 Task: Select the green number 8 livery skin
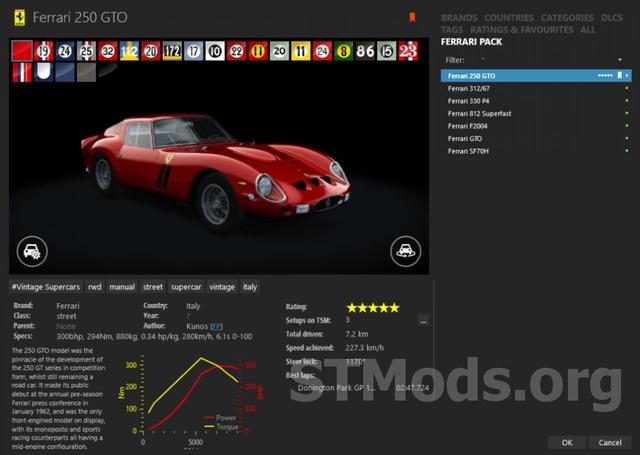coord(344,51)
